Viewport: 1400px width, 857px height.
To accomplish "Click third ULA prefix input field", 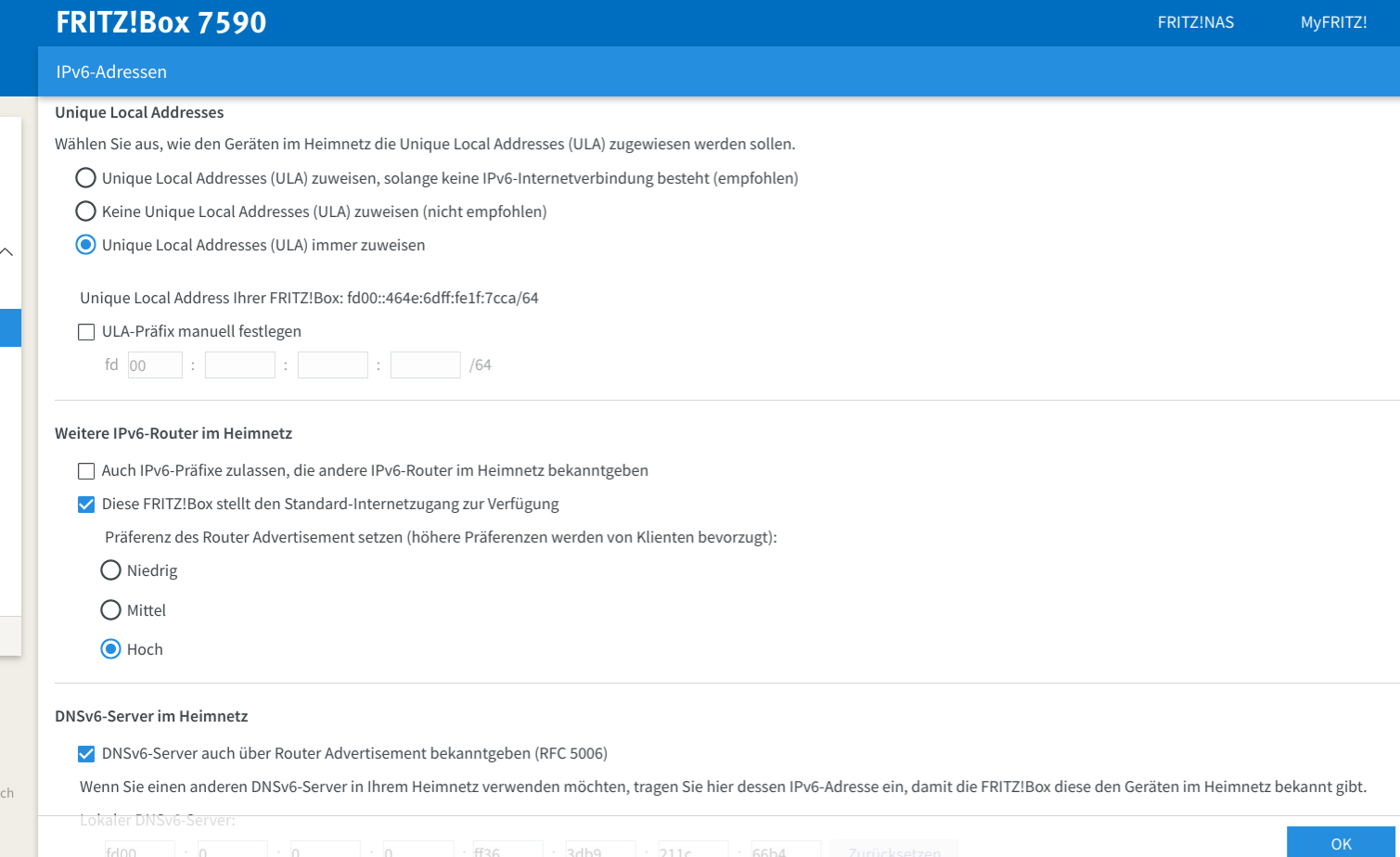I will pyautogui.click(x=333, y=365).
